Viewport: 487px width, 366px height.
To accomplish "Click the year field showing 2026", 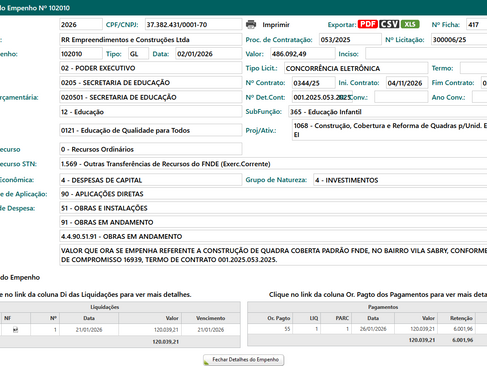I will pos(81,25).
